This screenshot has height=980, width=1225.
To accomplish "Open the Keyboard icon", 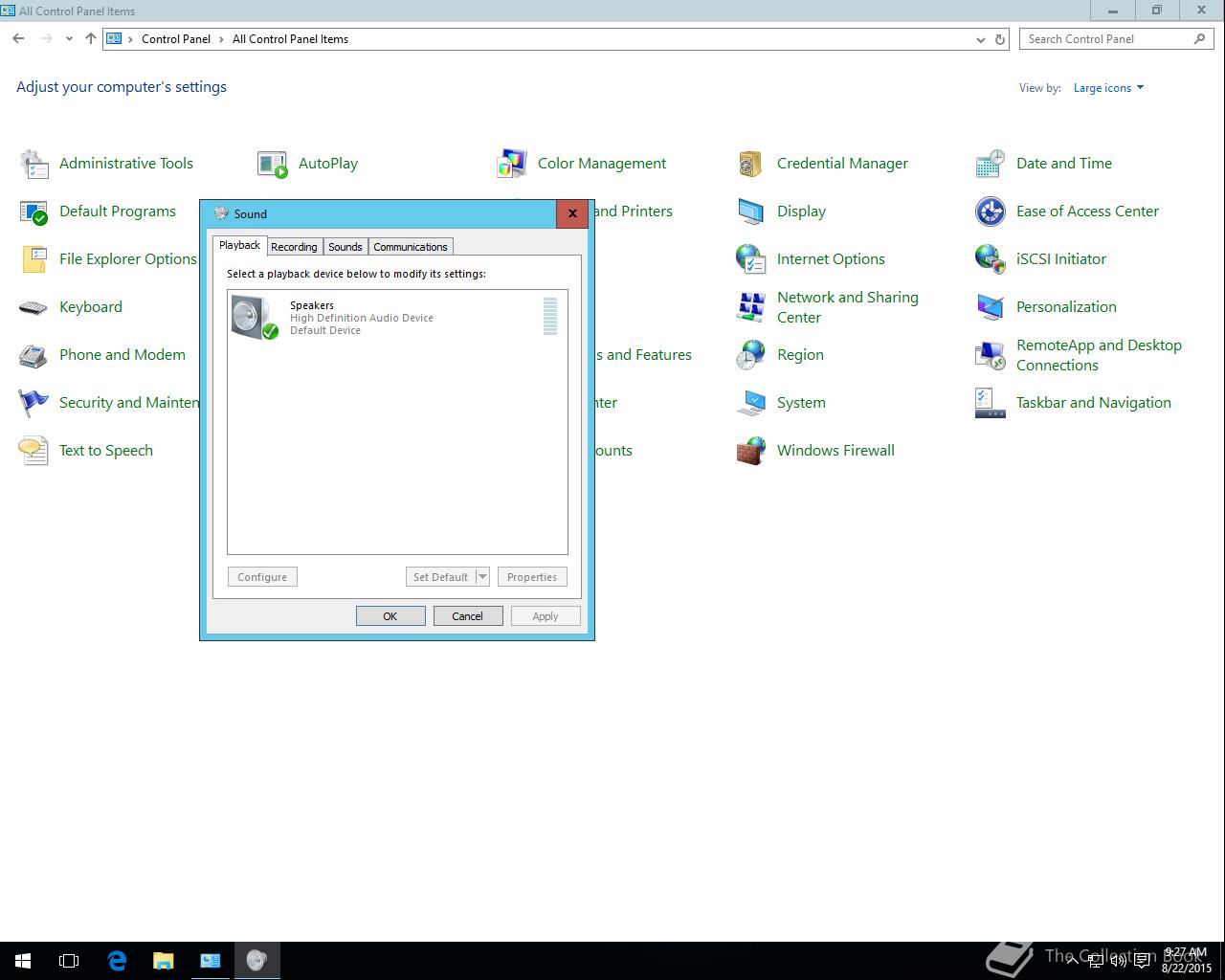I will pos(33,307).
